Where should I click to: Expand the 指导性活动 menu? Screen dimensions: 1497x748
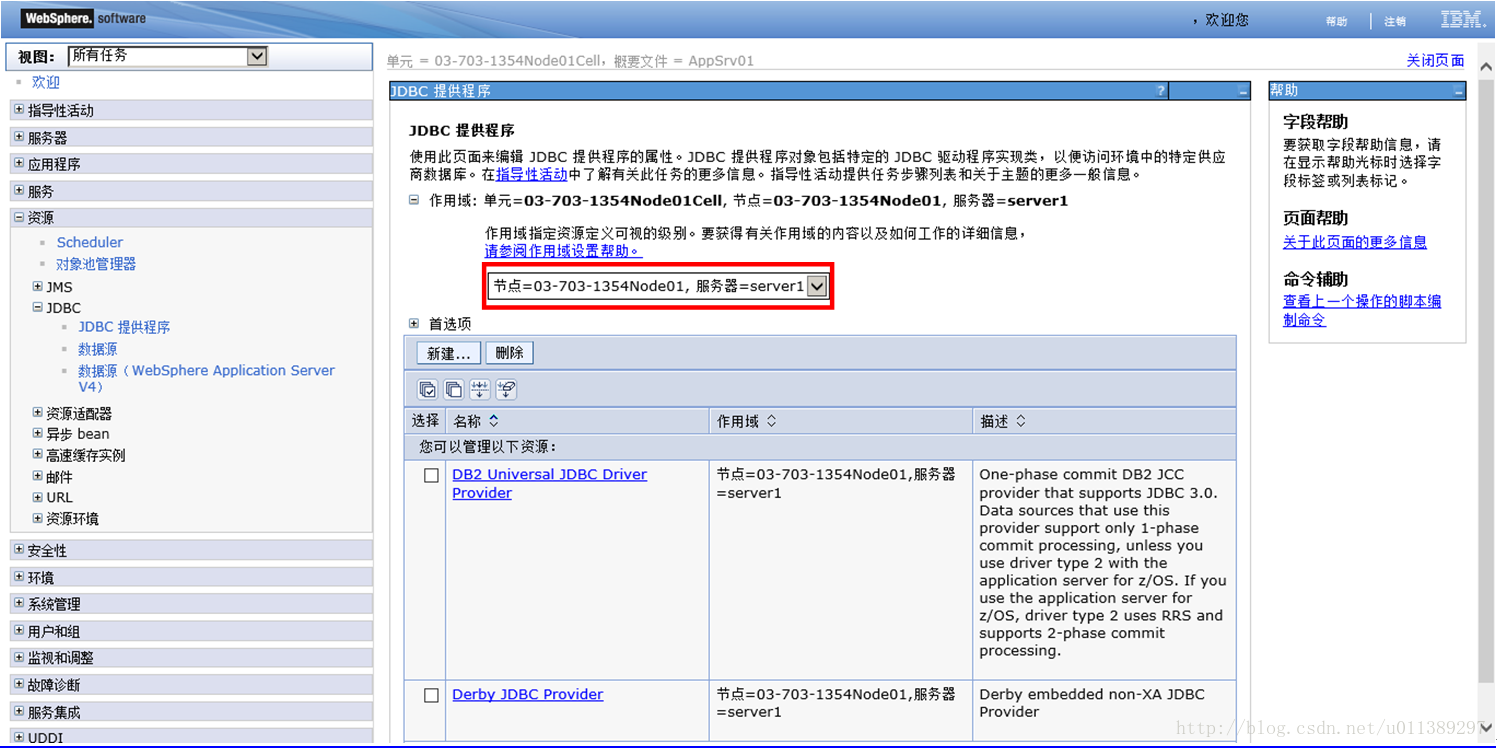point(19,110)
